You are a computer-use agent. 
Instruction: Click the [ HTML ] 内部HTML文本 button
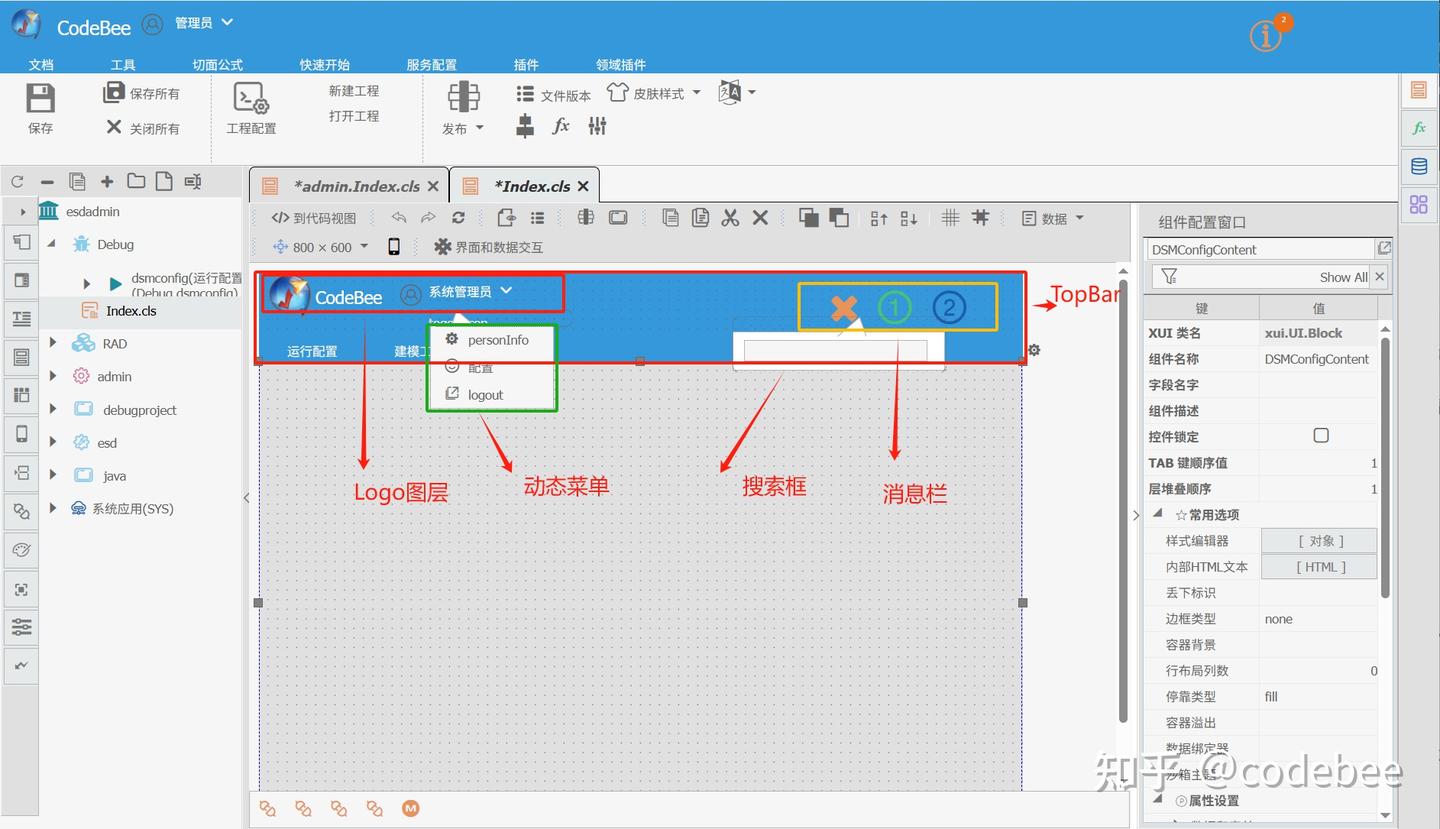tap(1320, 567)
